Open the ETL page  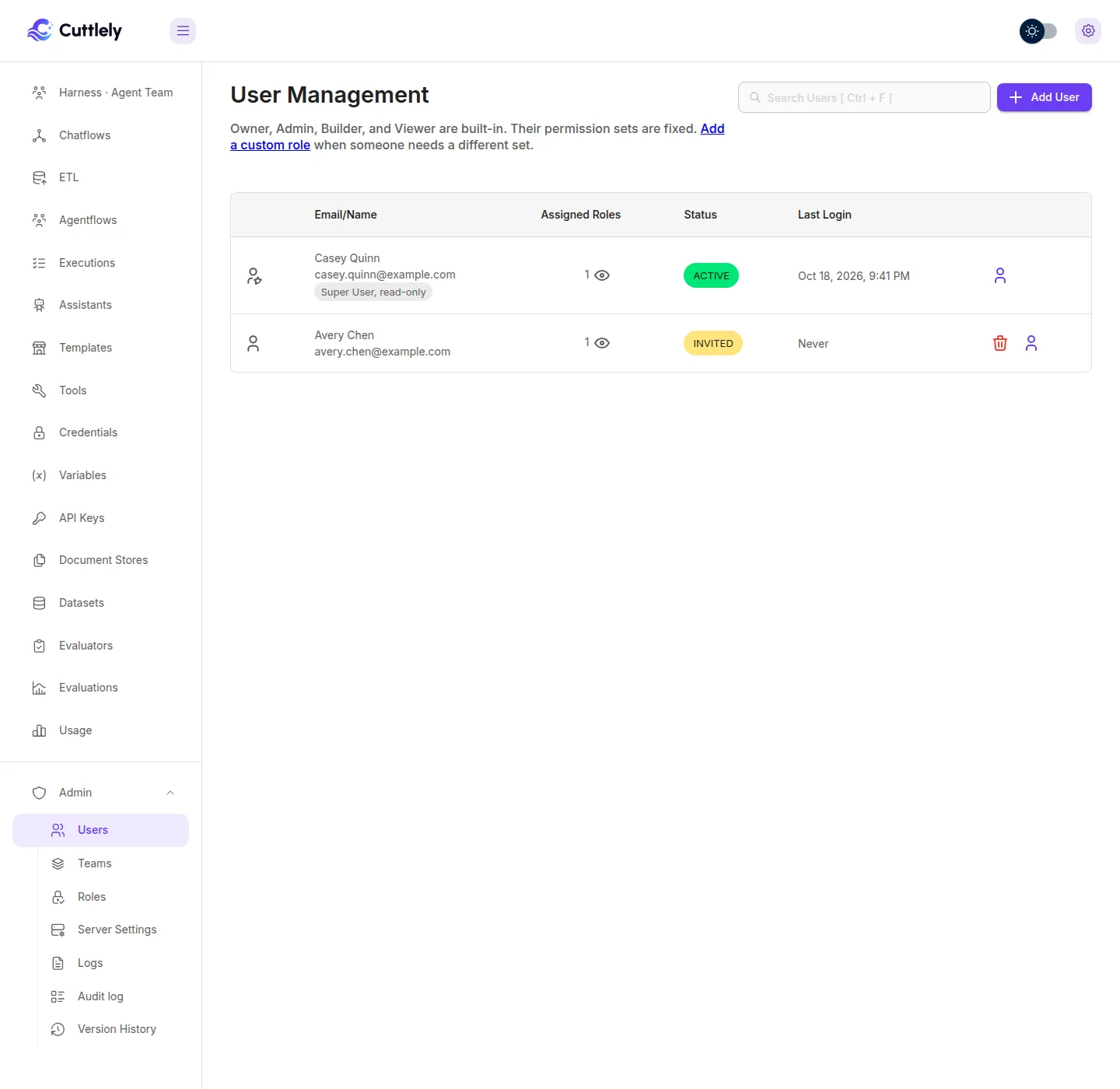101,177
